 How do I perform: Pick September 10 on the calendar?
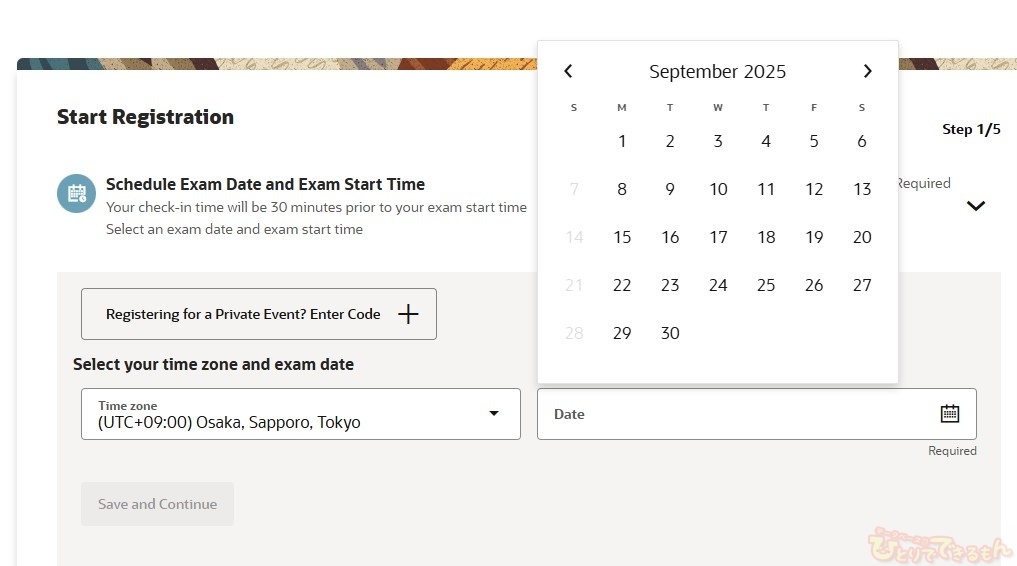coord(718,189)
